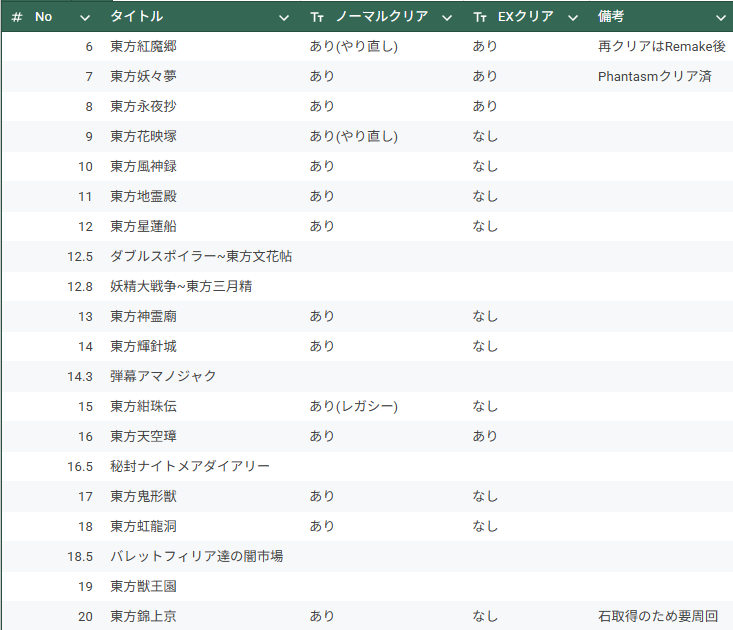Image resolution: width=733 pixels, height=630 pixels.
Task: Select the Phantasmクリア済 note cell
Action: point(654,76)
